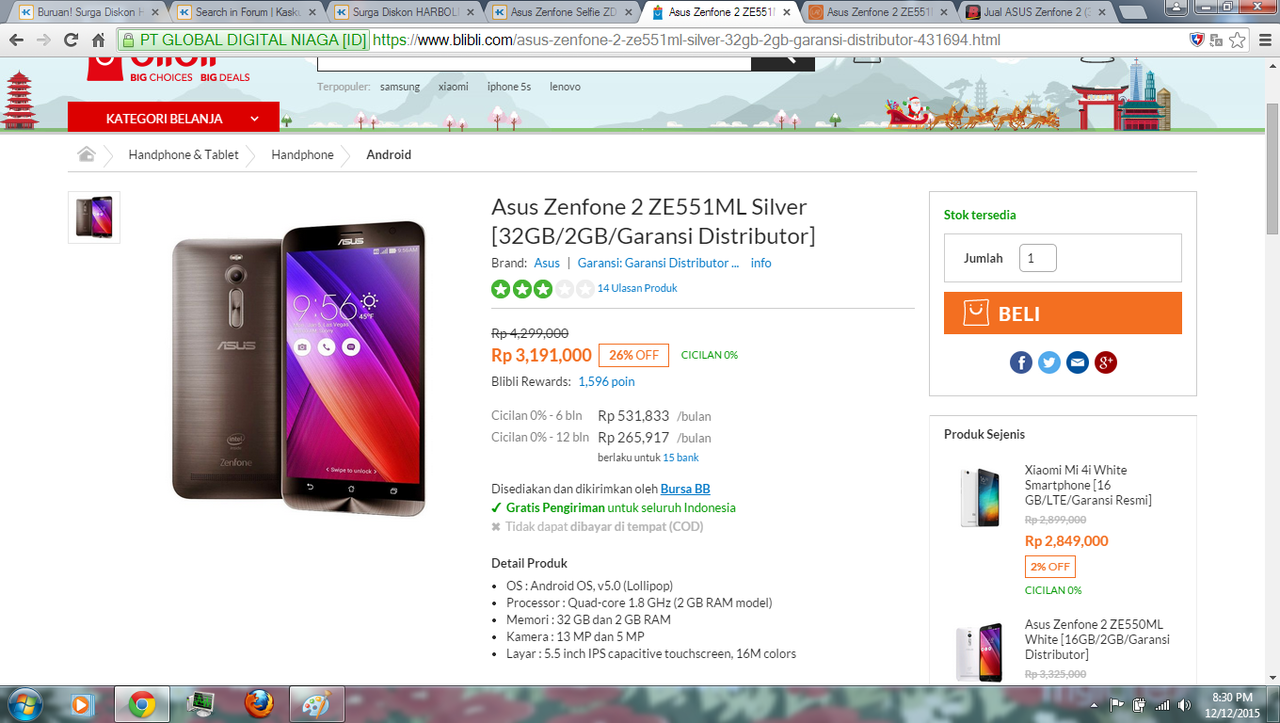
Task: Share the product on Twitter
Action: coord(1049,363)
